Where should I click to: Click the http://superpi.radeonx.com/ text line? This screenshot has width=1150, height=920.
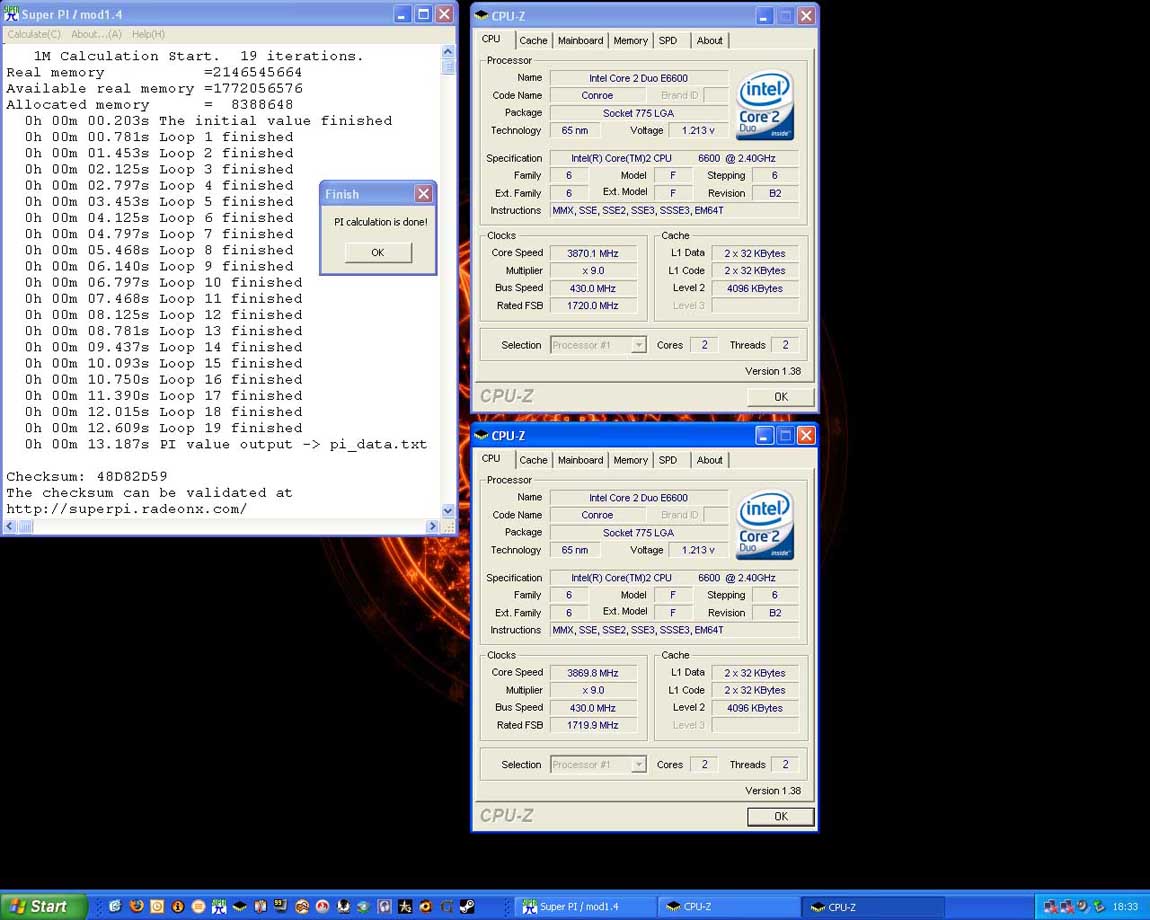pos(126,509)
